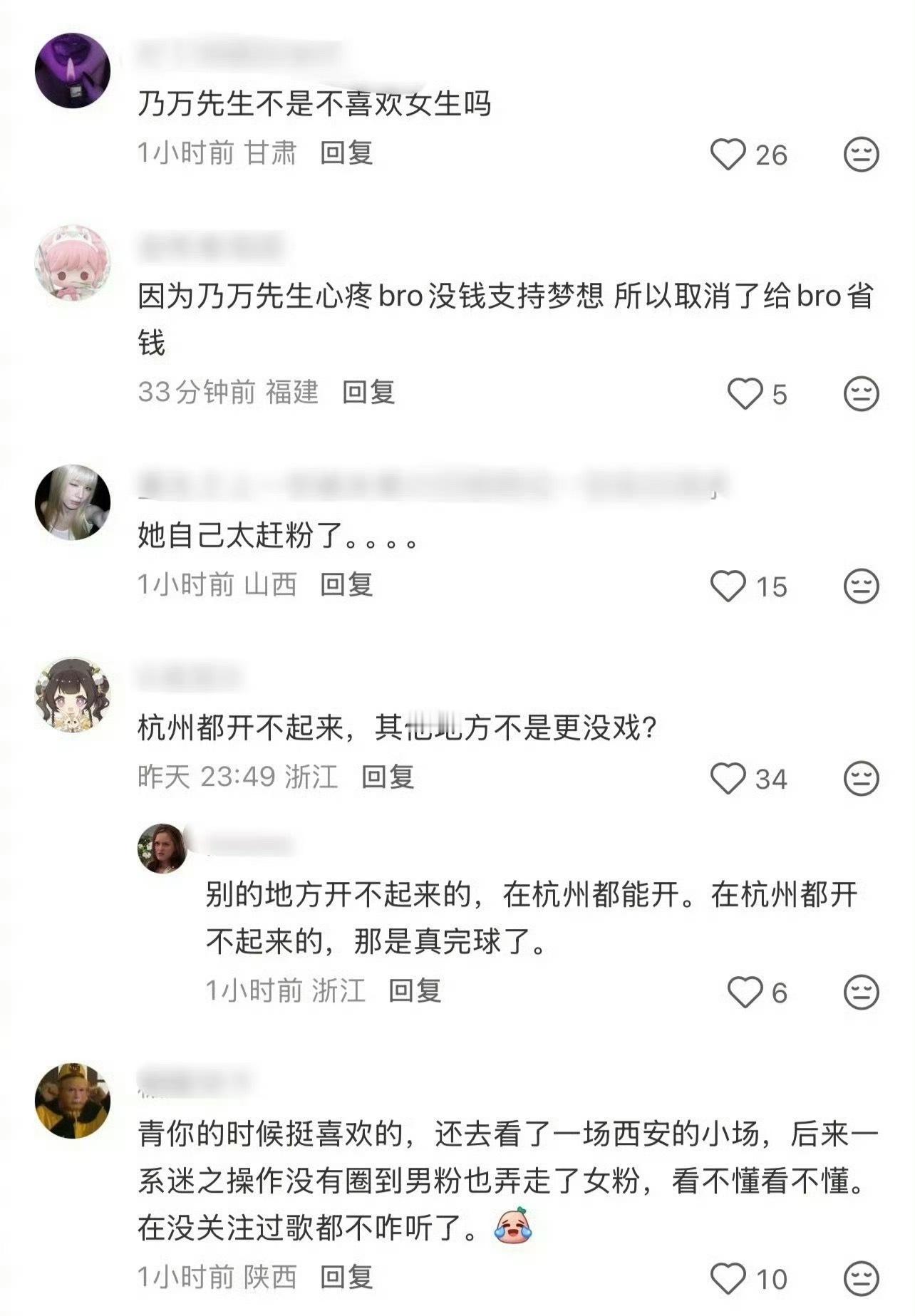The width and height of the screenshot is (915, 1316).
Task: Reply to the Gansu commenter
Action: pyautogui.click(x=346, y=152)
